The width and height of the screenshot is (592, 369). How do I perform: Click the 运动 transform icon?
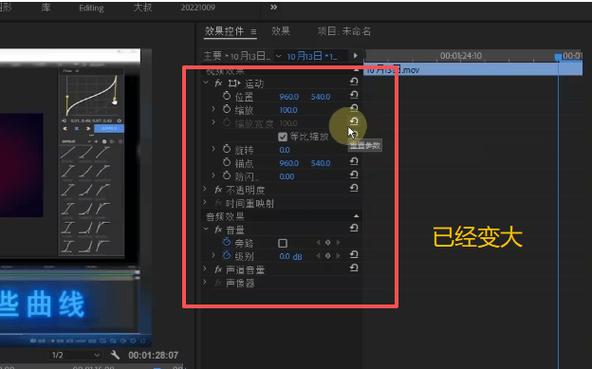234,83
